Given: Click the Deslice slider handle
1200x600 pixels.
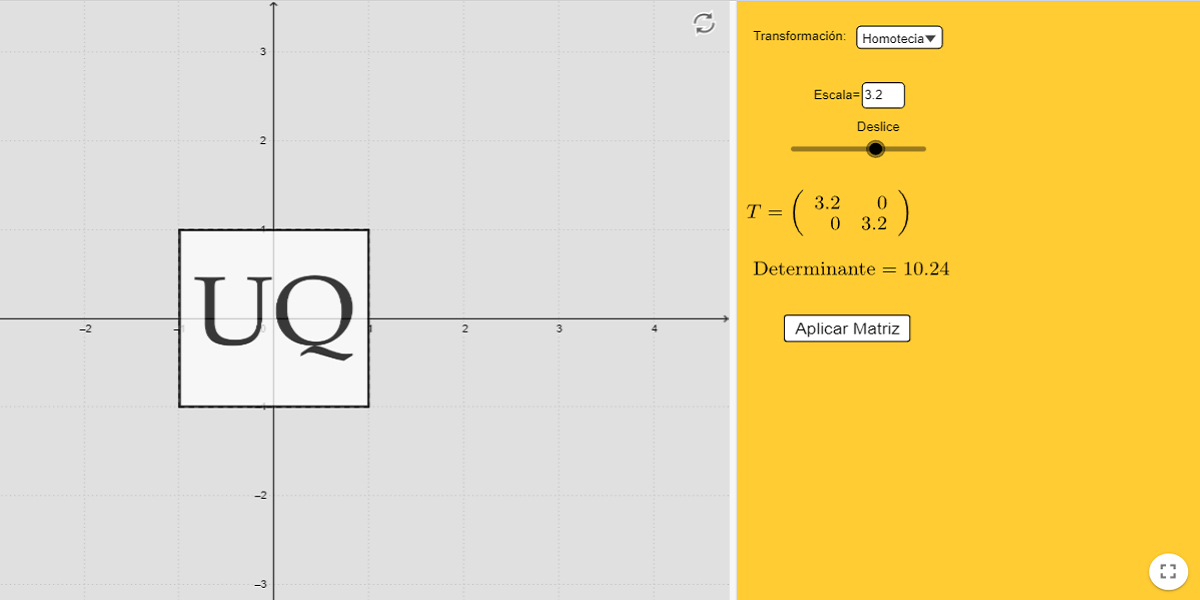Looking at the screenshot, I should tap(876, 149).
